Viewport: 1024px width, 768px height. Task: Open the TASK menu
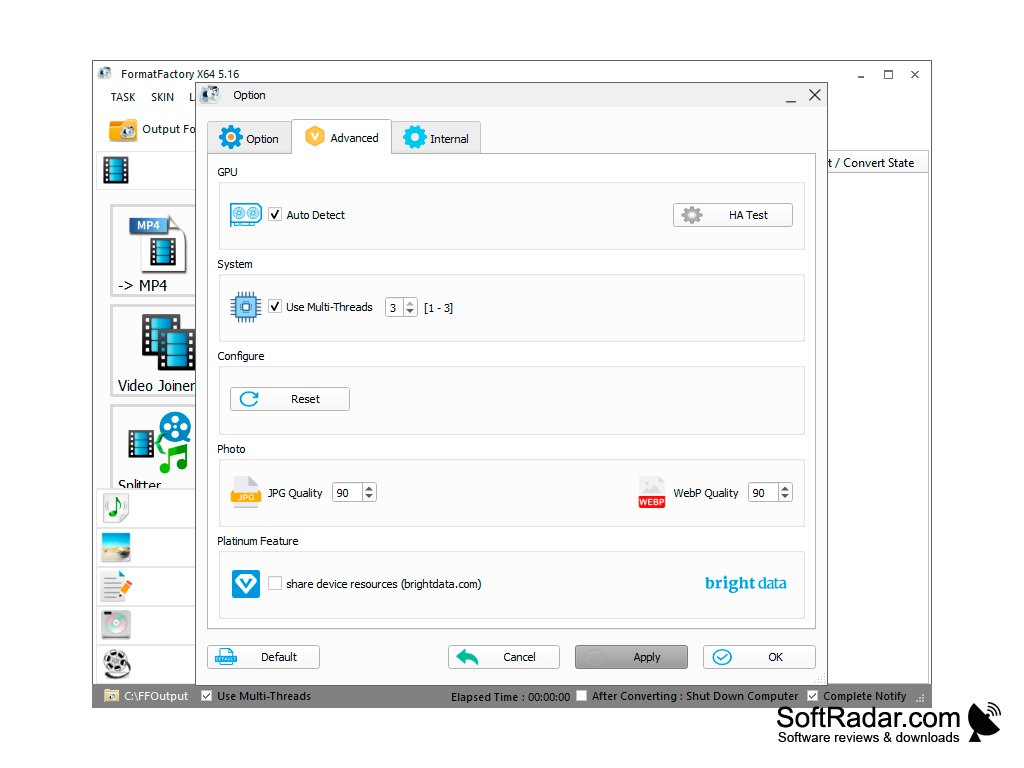click(x=123, y=97)
